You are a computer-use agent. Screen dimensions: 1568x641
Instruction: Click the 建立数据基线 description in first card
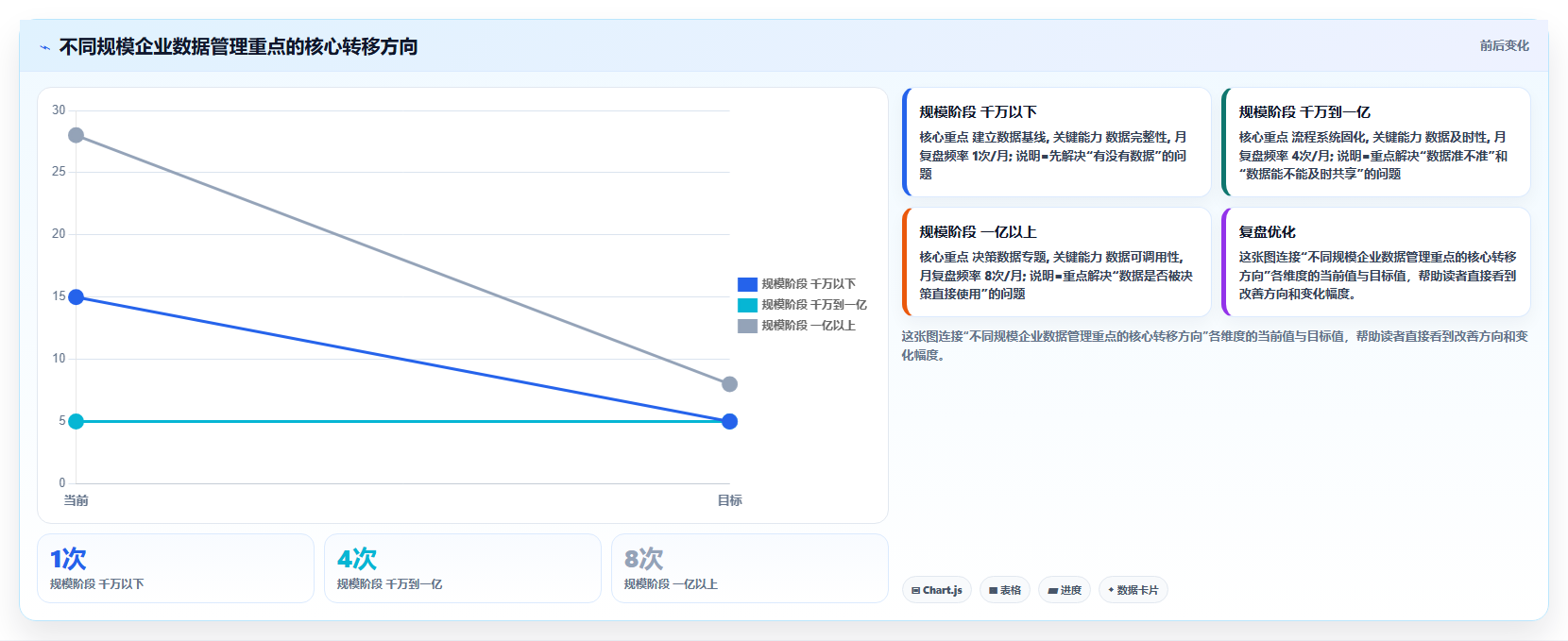[1053, 156]
